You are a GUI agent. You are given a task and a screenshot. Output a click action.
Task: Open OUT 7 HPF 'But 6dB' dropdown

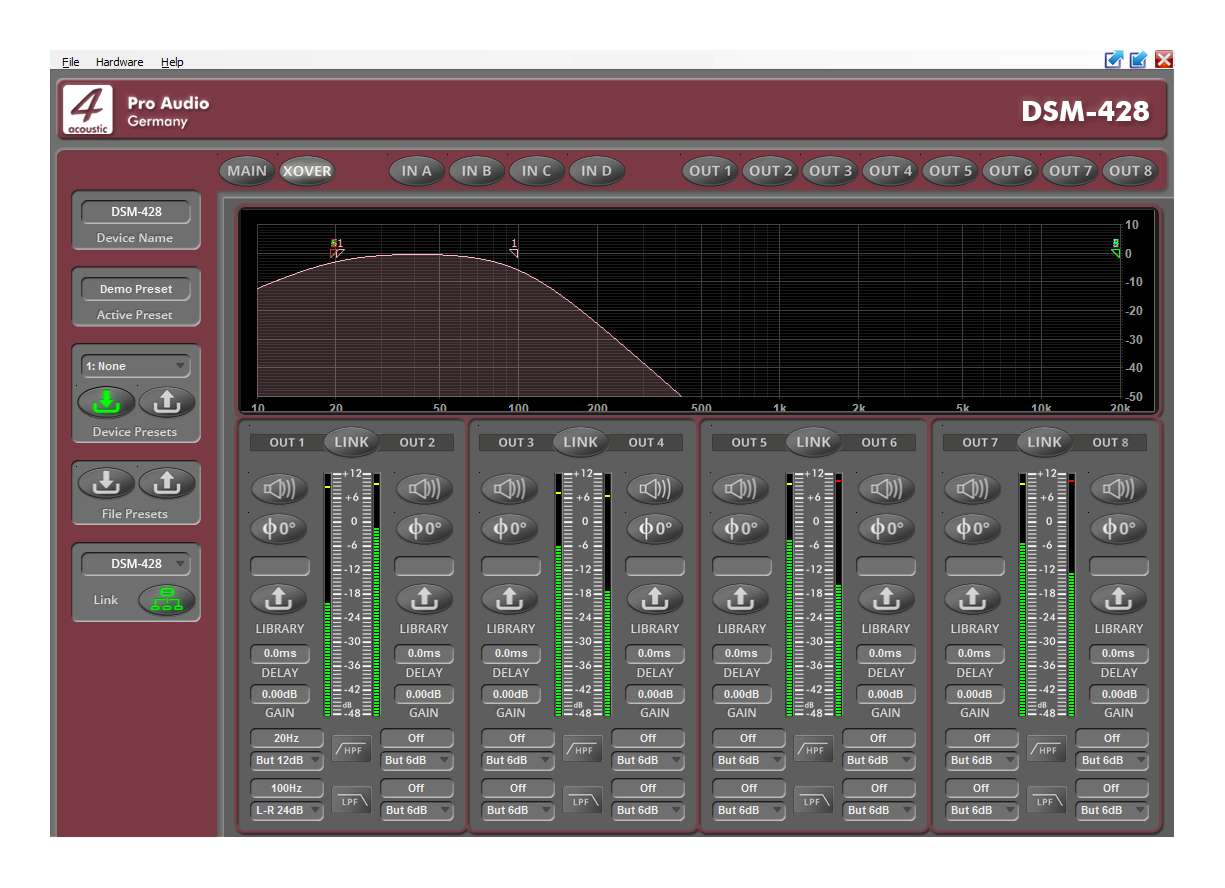tap(982, 760)
